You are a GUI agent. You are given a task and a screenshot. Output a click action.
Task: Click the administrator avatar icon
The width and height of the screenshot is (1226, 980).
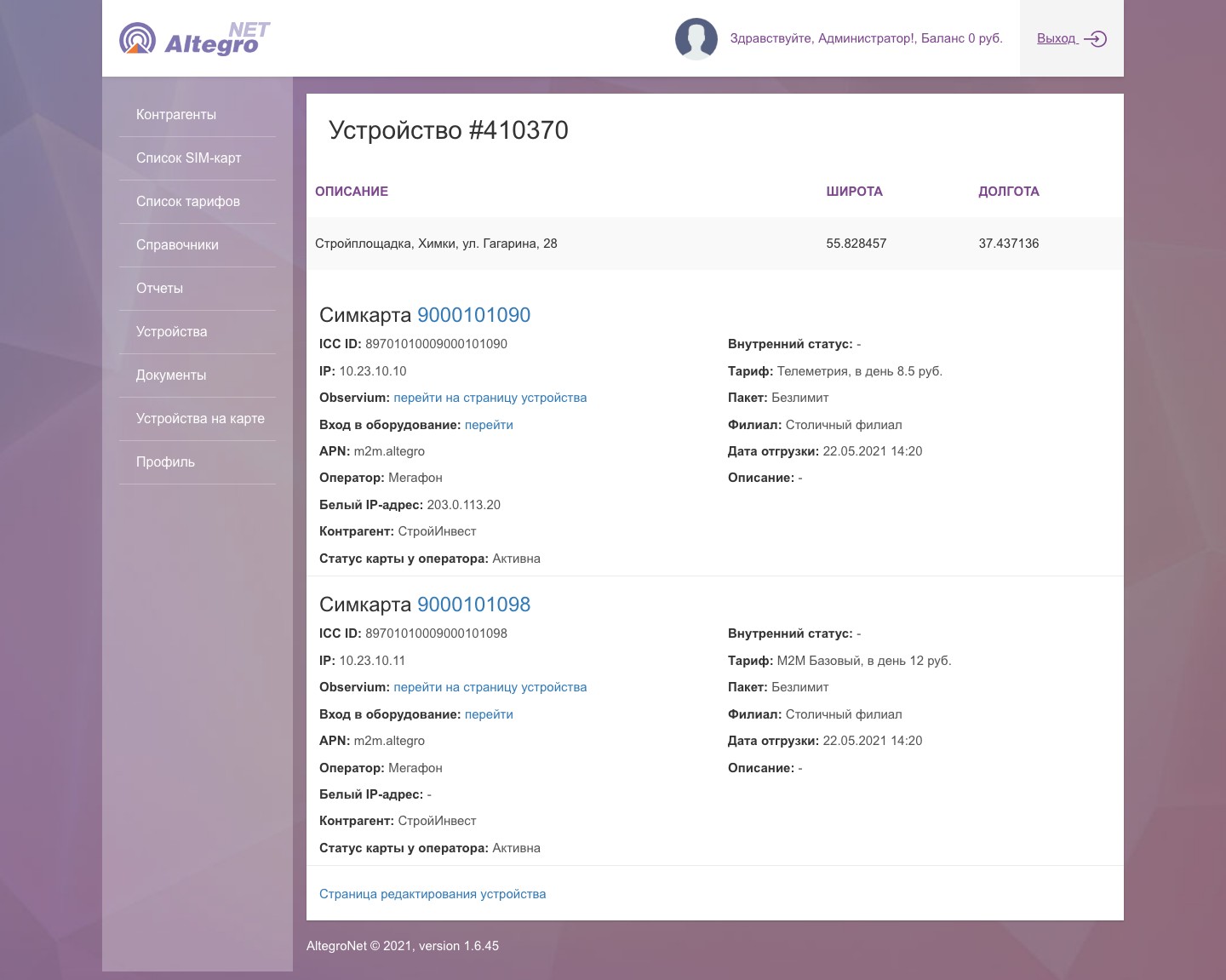click(696, 38)
